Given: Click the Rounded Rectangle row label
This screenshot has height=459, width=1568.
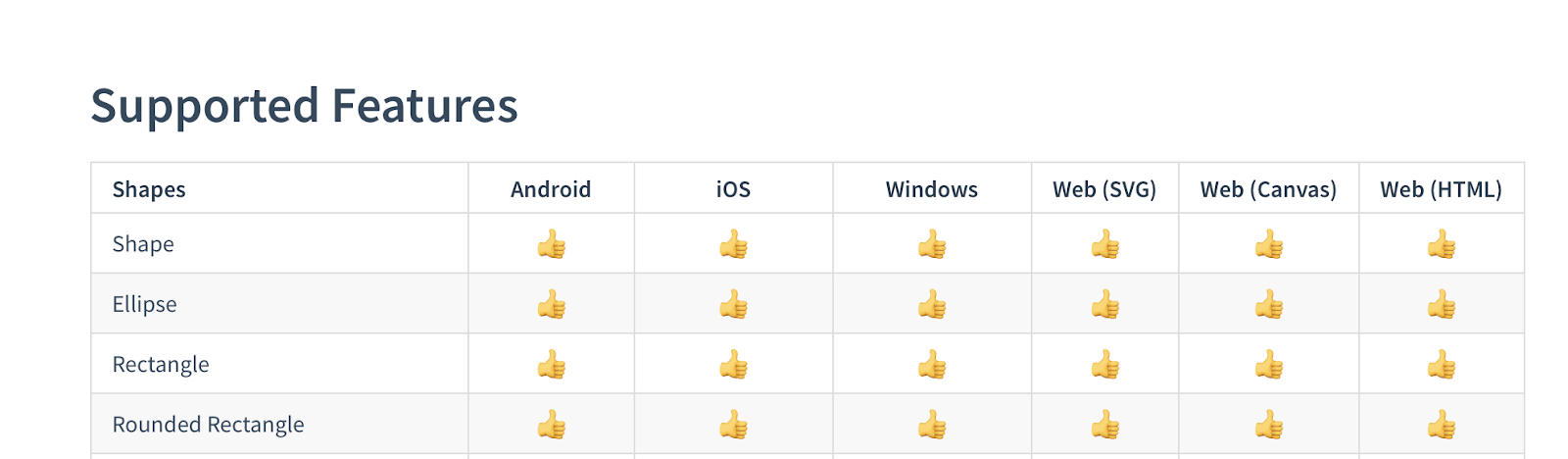Looking at the screenshot, I should click(x=209, y=425).
